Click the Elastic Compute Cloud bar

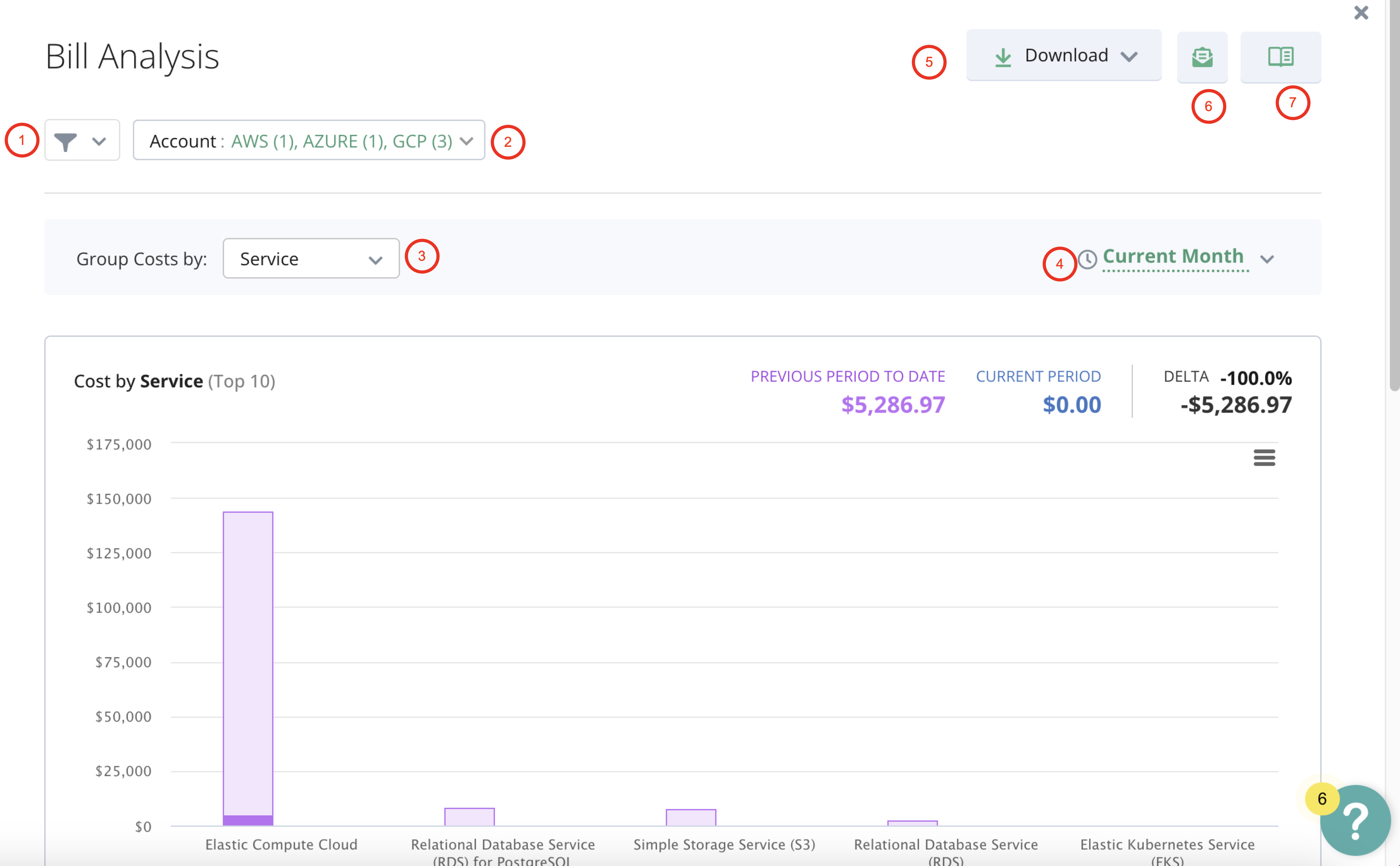[248, 668]
